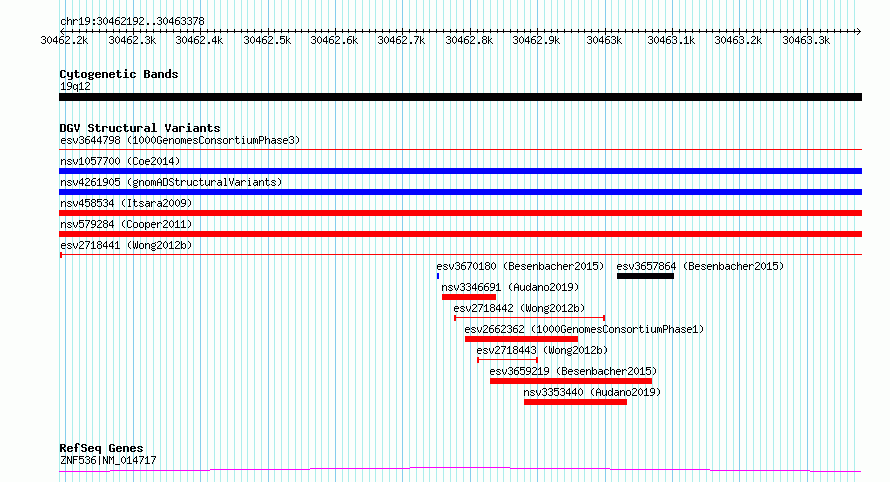
Task: Open variant nsv458534 (Itsara2009) label
Action: (x=126, y=203)
